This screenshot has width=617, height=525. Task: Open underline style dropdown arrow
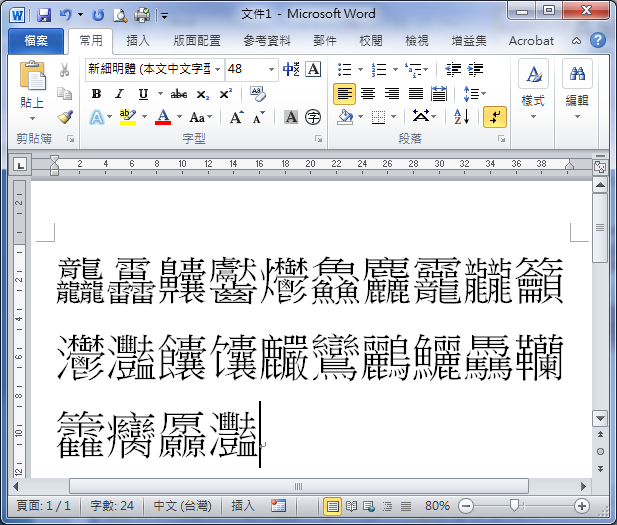tap(160, 94)
